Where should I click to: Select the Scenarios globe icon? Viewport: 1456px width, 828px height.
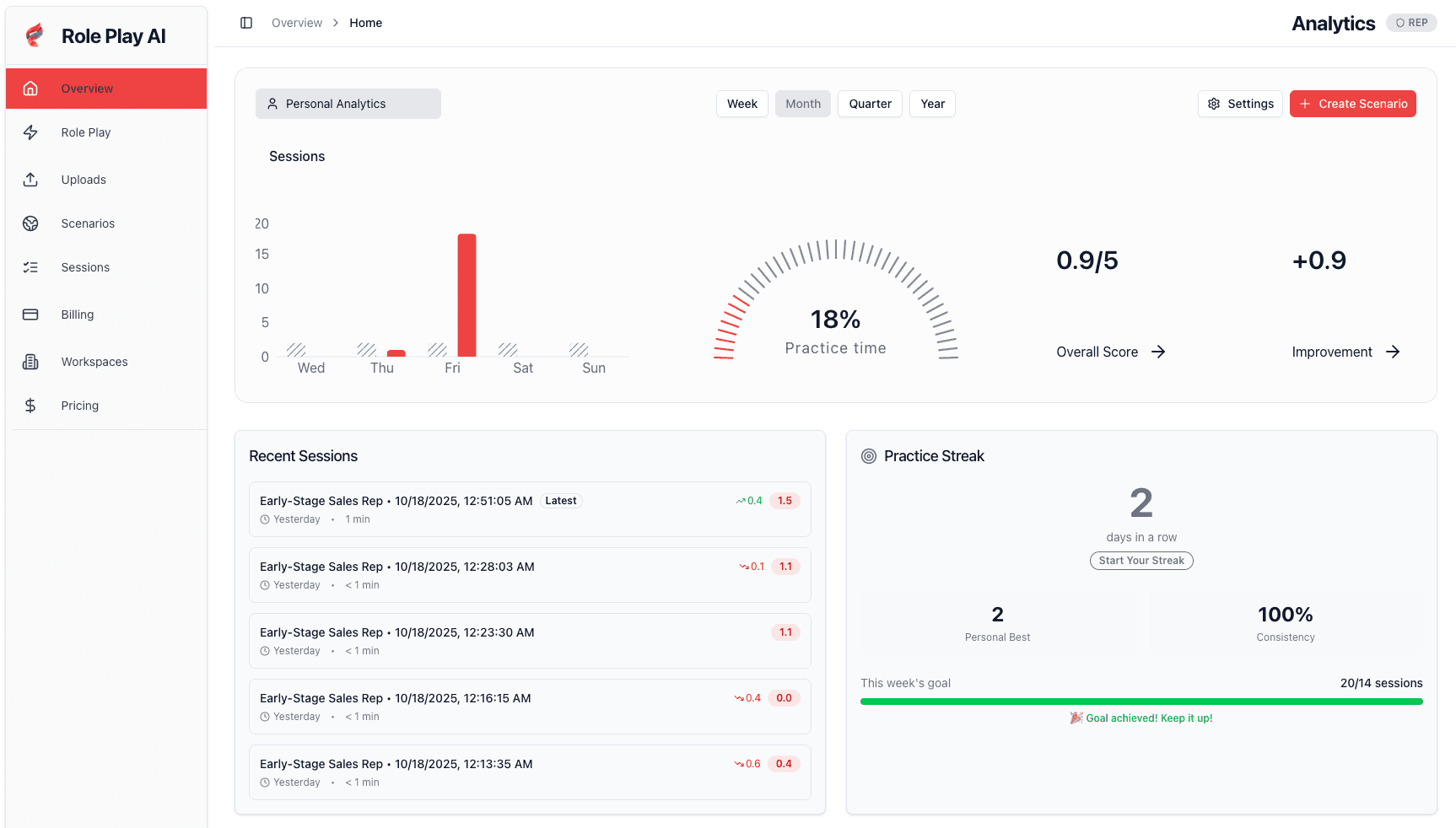point(30,223)
